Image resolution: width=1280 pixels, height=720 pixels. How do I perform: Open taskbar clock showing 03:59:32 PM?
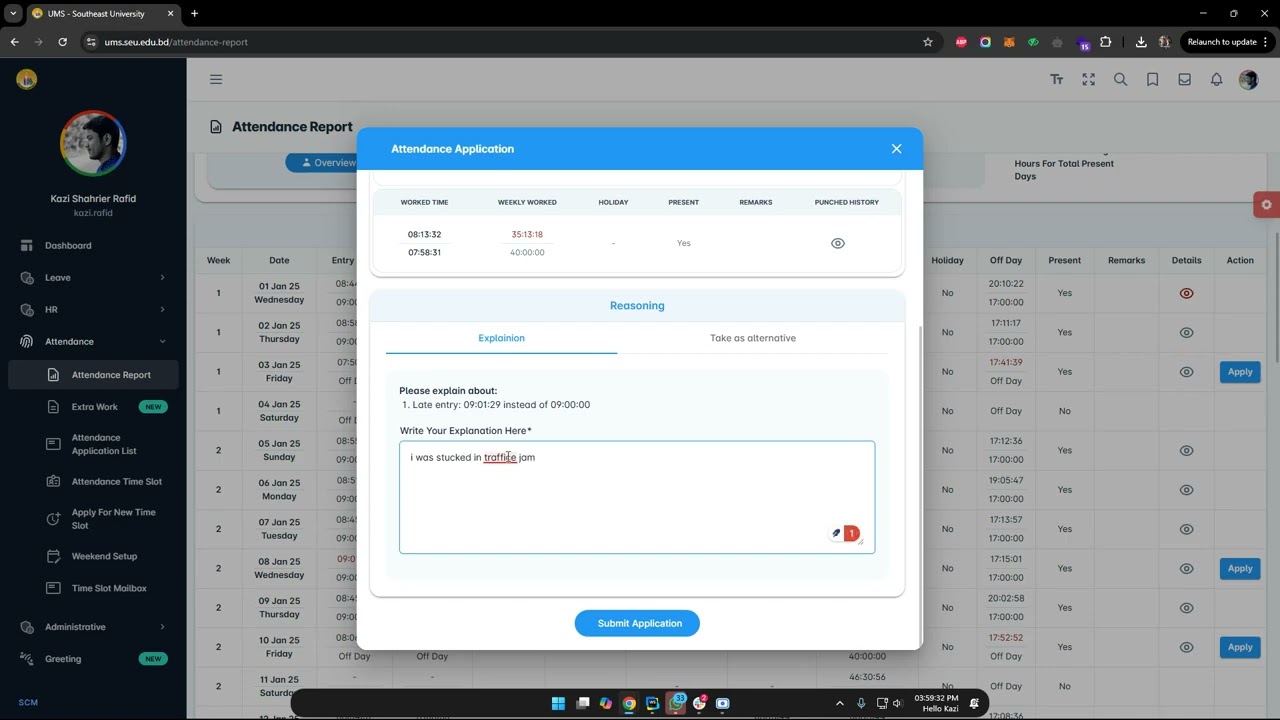[x=936, y=703]
